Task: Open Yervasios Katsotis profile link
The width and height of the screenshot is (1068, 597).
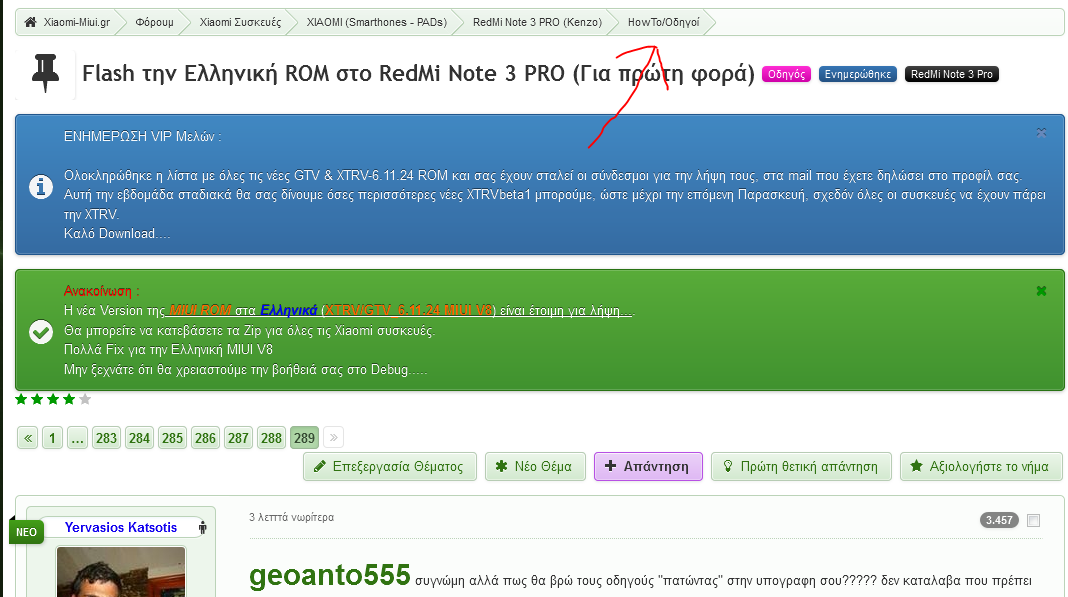Action: pyautogui.click(x=121, y=527)
